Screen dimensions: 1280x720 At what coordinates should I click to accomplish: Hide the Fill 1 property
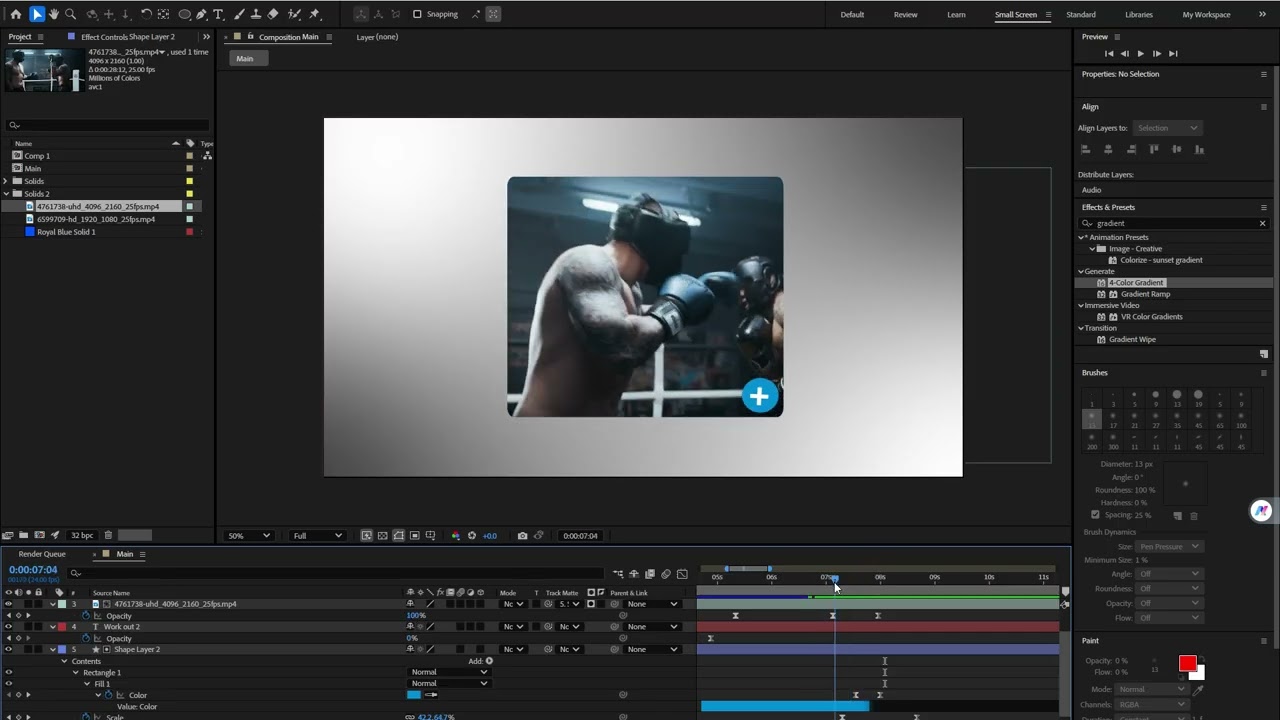click(9, 684)
